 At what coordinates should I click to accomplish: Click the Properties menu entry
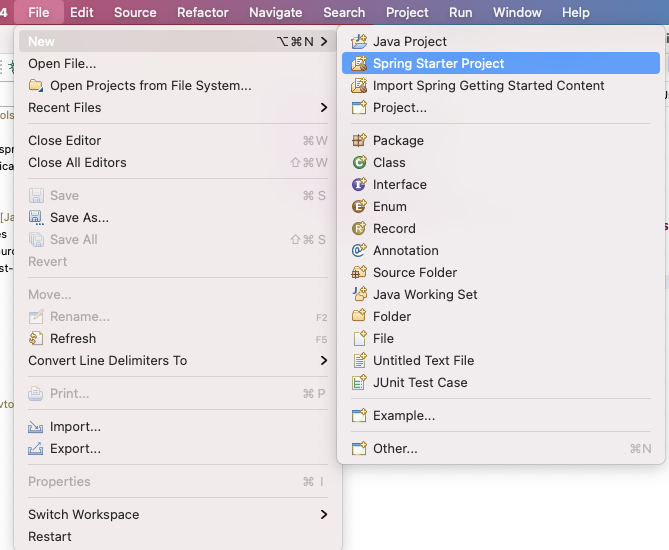[177, 481]
